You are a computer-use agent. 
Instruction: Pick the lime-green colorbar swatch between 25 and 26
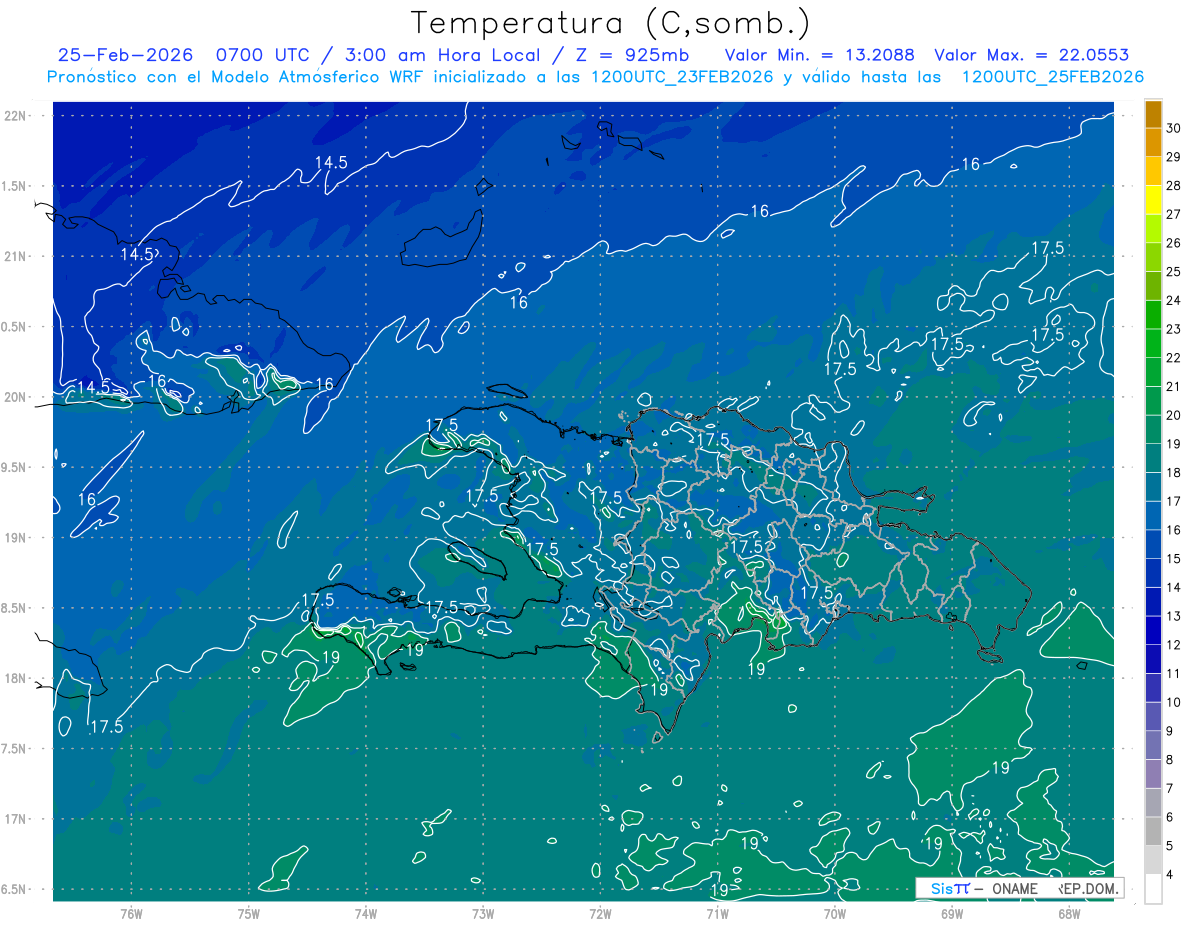[x=1153, y=258]
